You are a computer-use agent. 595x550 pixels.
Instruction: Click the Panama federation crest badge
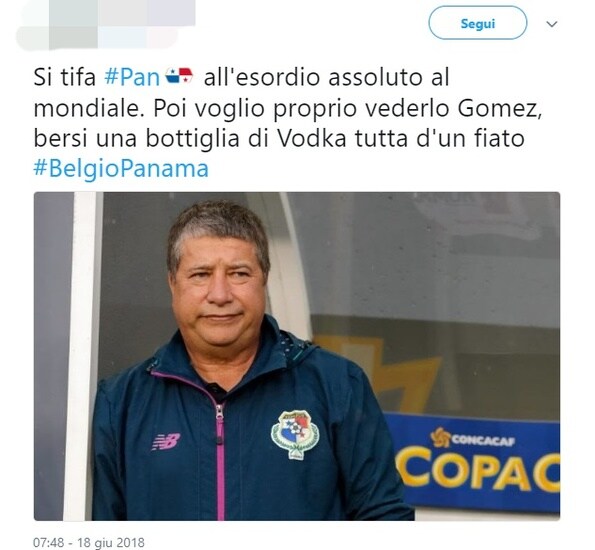pyautogui.click(x=295, y=434)
